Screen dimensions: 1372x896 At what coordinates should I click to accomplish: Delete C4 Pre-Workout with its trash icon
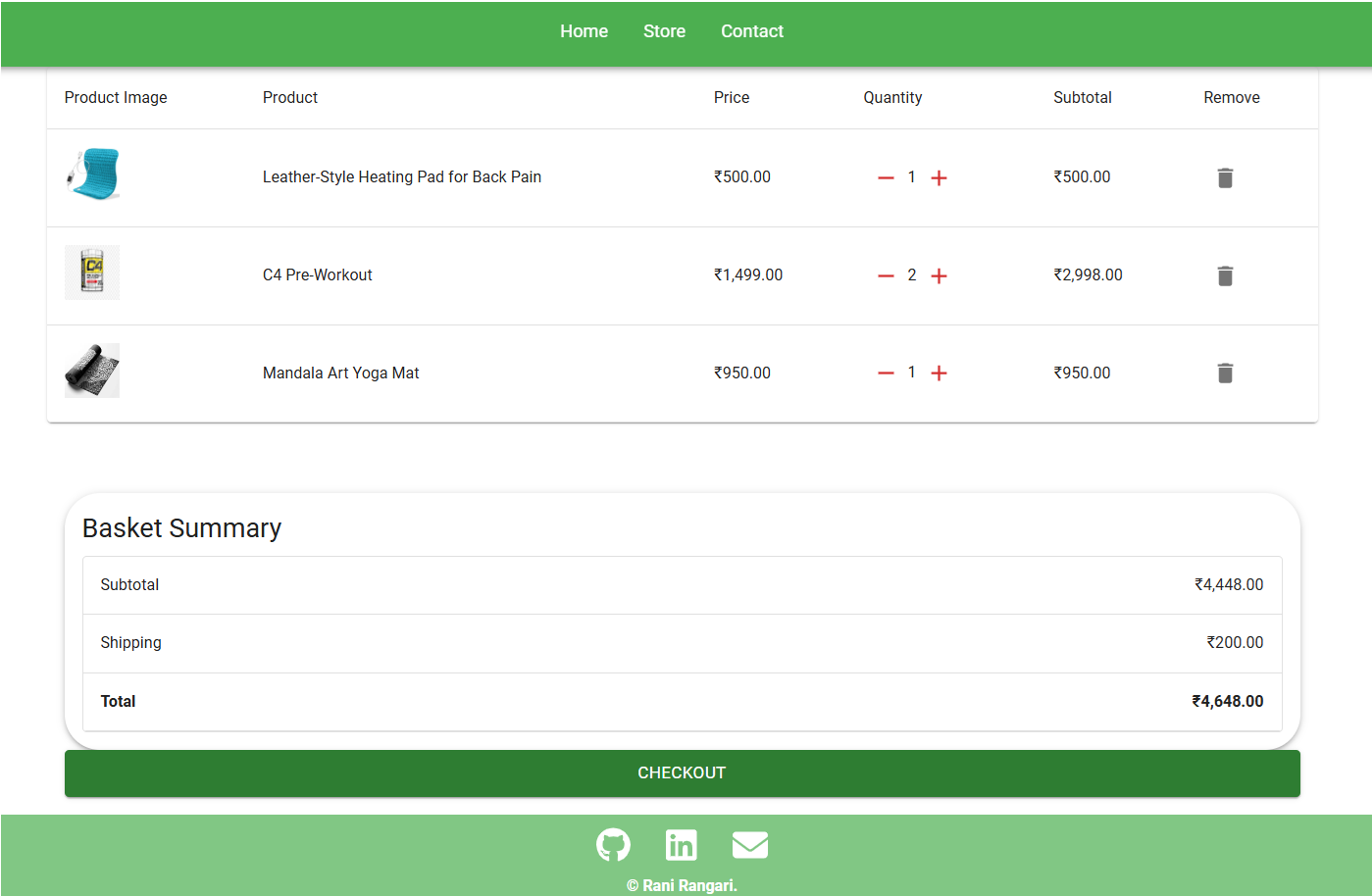pyautogui.click(x=1224, y=275)
